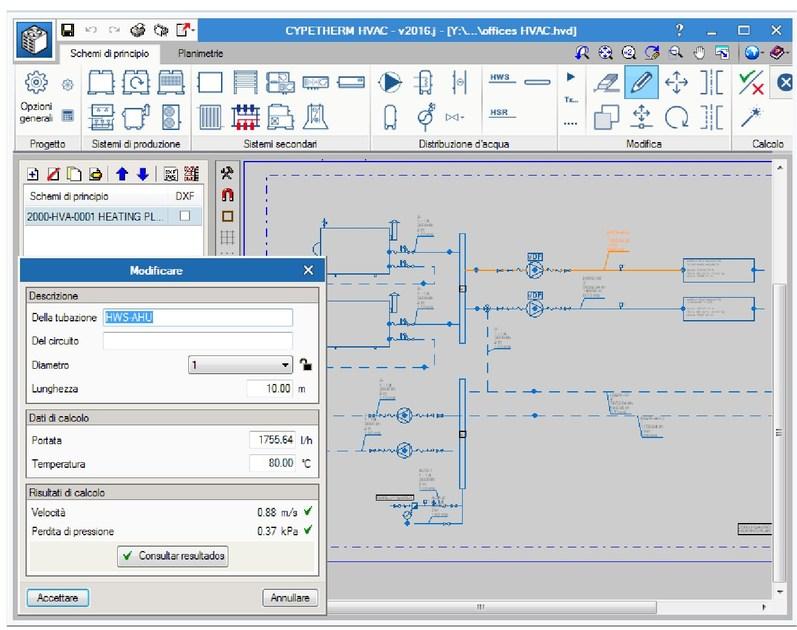Click the save floppy disk icon
Screen dimensions: 797x630
coord(68,30)
